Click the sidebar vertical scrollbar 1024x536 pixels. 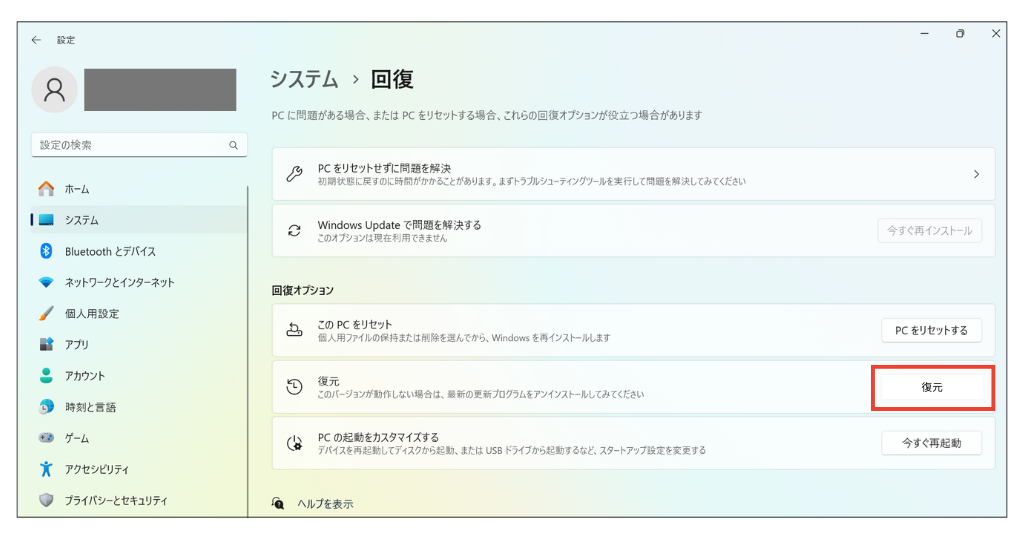click(x=248, y=351)
